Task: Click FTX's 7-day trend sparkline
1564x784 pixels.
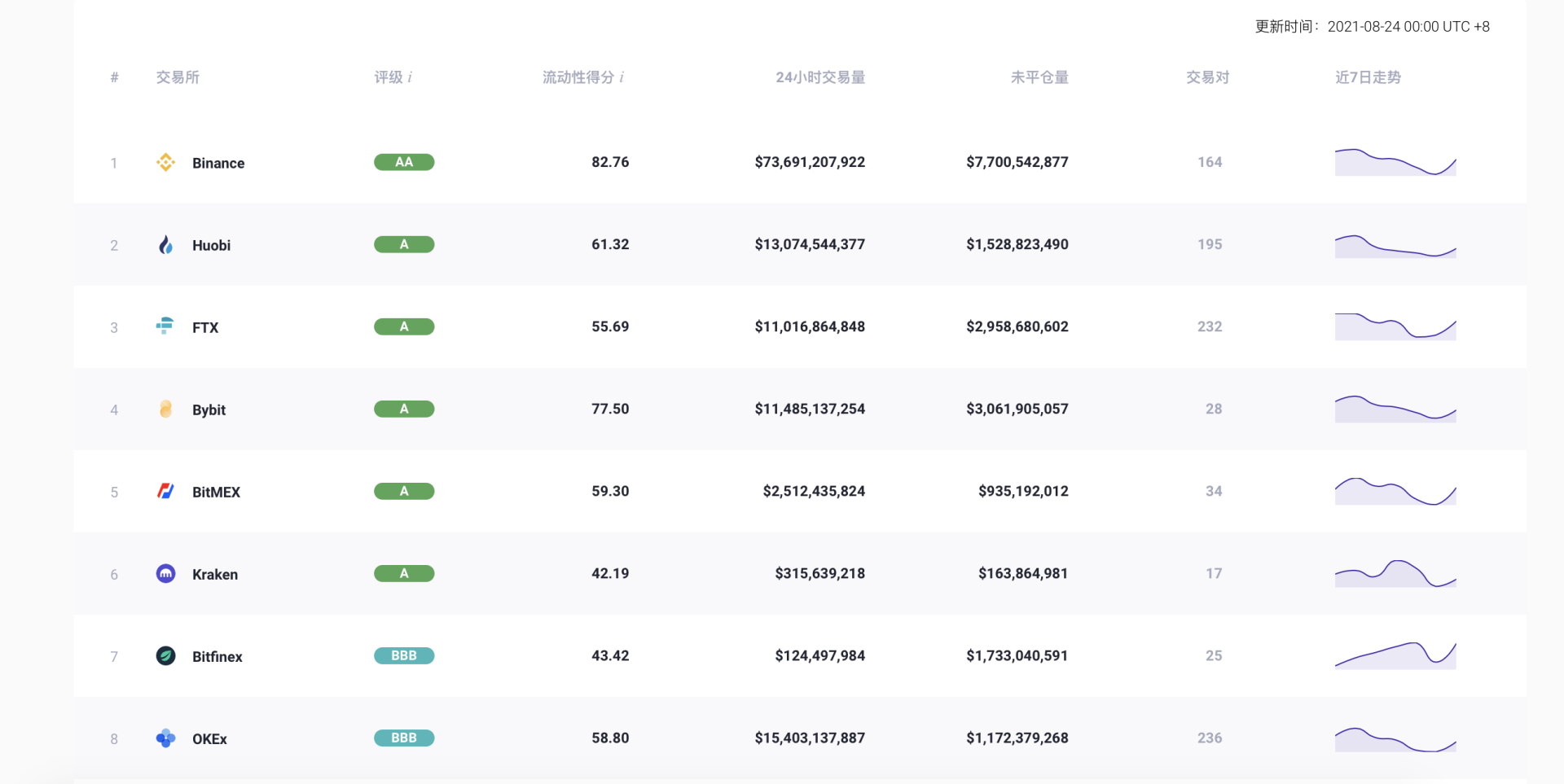Action: pos(1395,326)
